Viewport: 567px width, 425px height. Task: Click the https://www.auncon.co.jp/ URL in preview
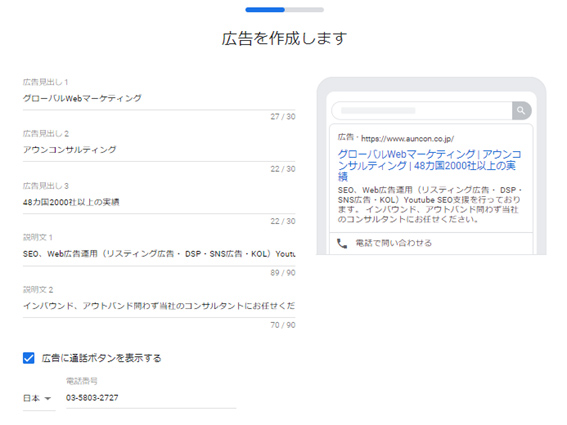point(407,139)
